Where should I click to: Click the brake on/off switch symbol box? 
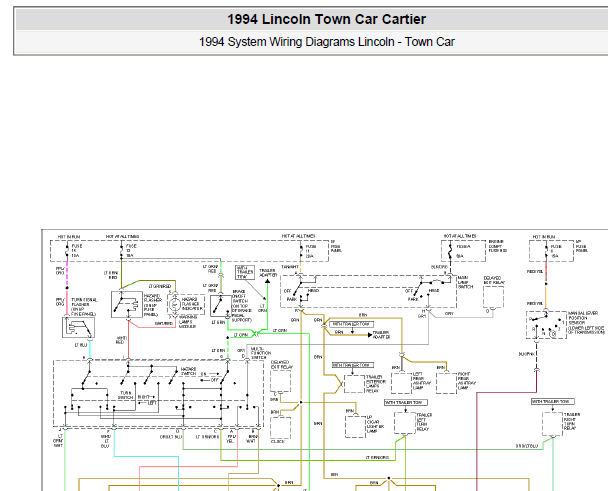pos(221,306)
